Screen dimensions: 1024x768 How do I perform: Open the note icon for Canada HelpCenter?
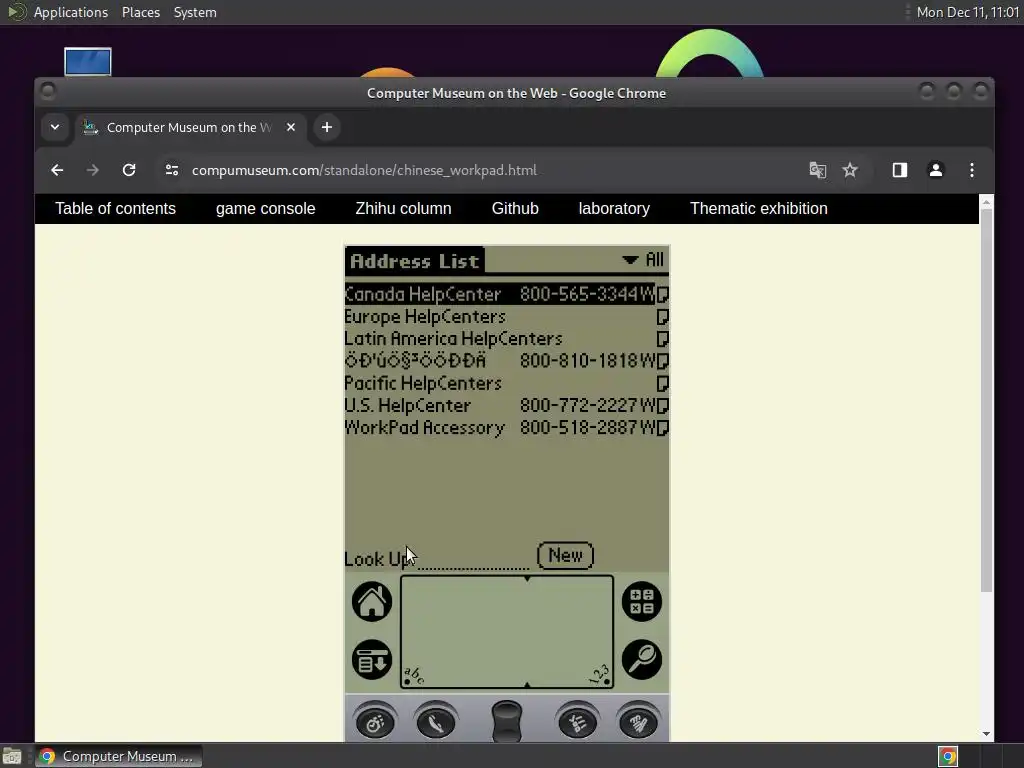(x=662, y=295)
